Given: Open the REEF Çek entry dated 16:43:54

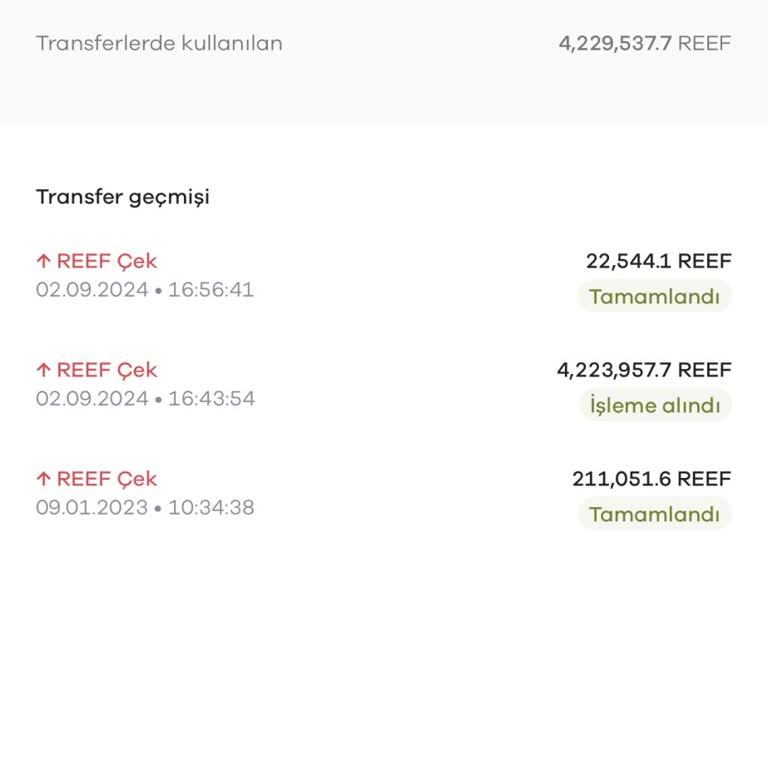Looking at the screenshot, I should (x=107, y=370).
